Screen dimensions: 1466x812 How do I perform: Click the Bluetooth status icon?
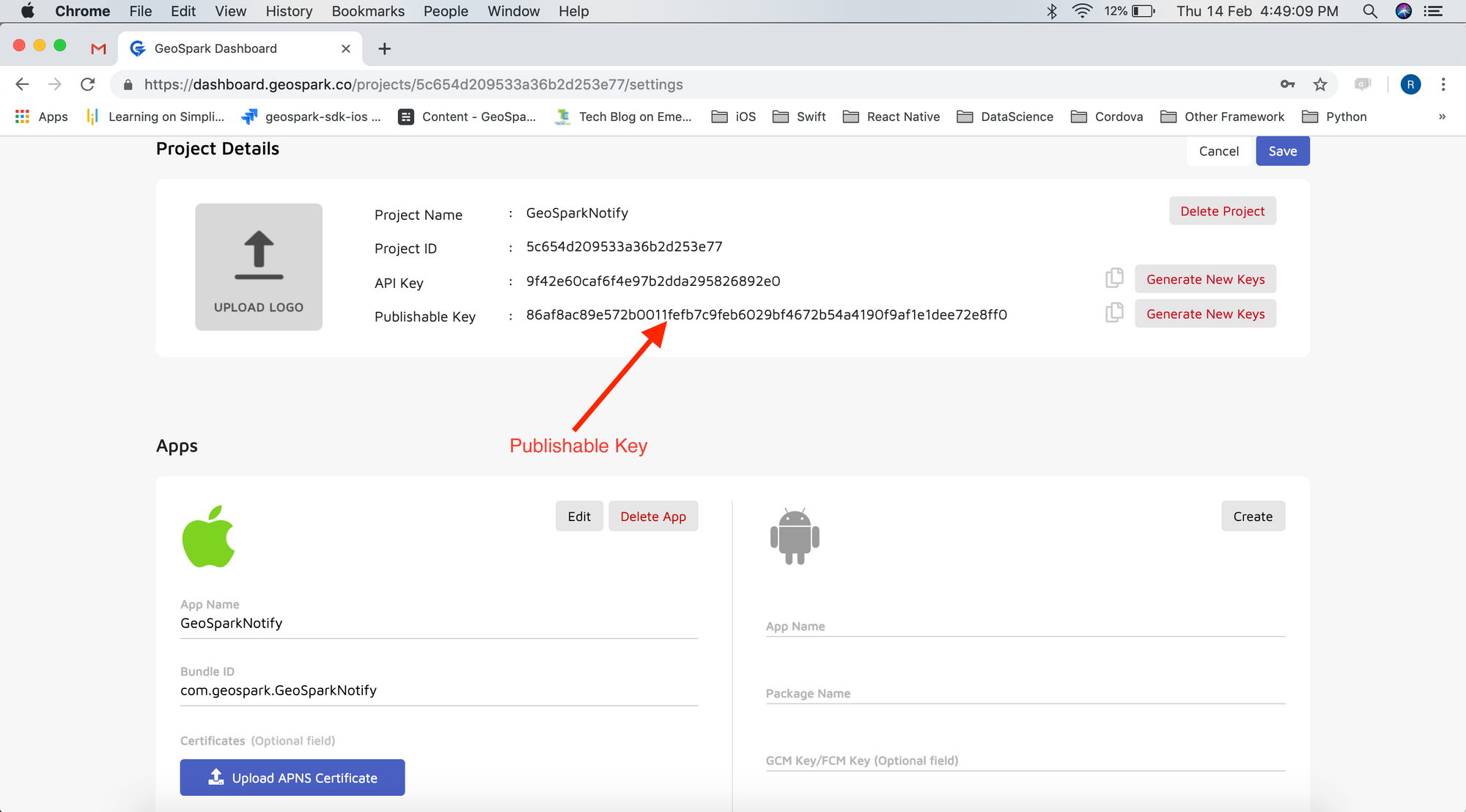[1052, 11]
